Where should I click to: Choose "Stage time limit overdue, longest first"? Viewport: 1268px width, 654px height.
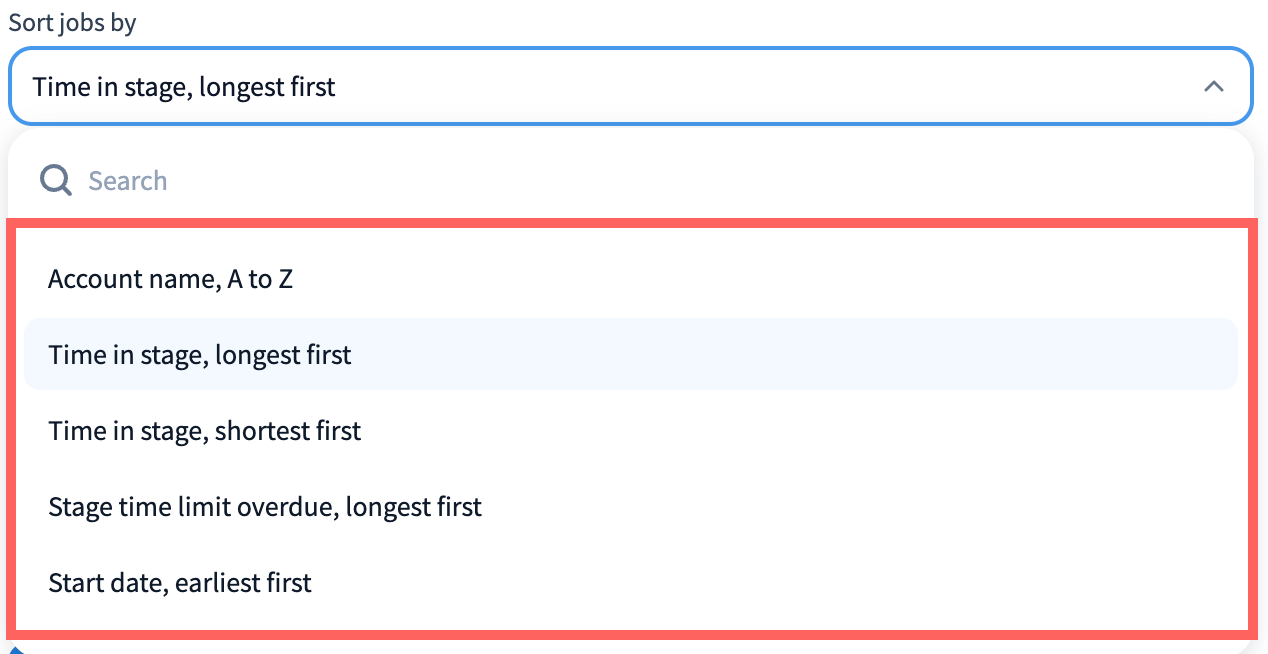click(265, 507)
